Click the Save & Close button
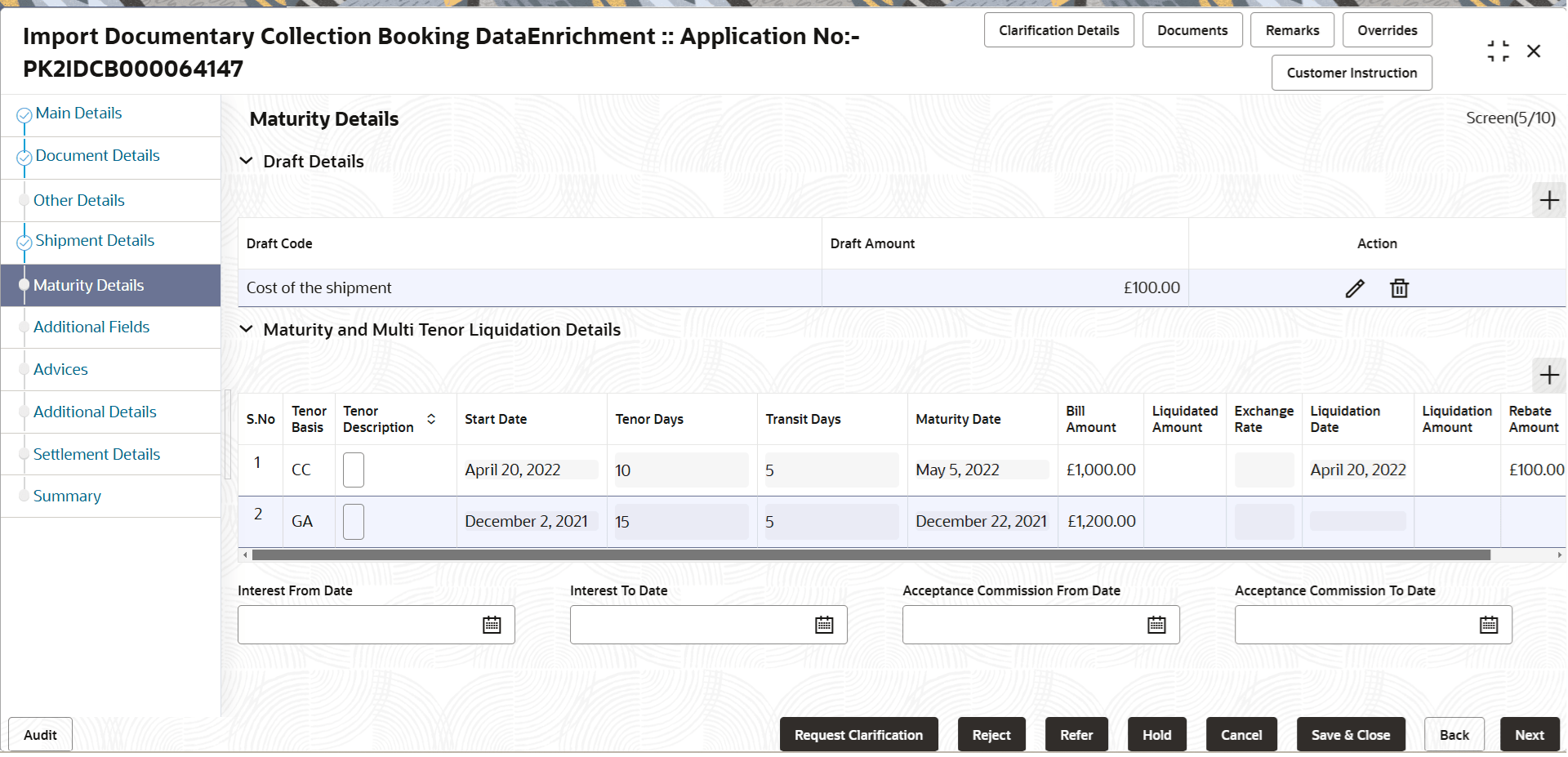 pyautogui.click(x=1351, y=735)
